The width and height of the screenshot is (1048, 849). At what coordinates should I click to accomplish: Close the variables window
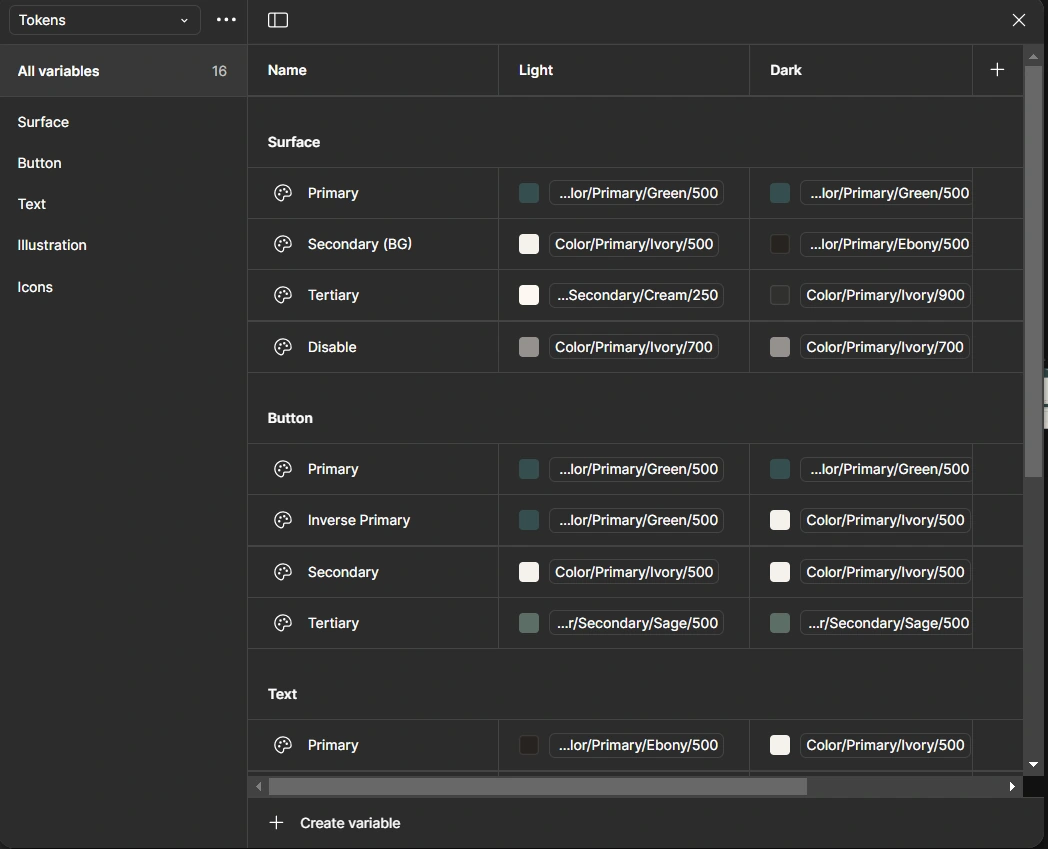(1019, 20)
